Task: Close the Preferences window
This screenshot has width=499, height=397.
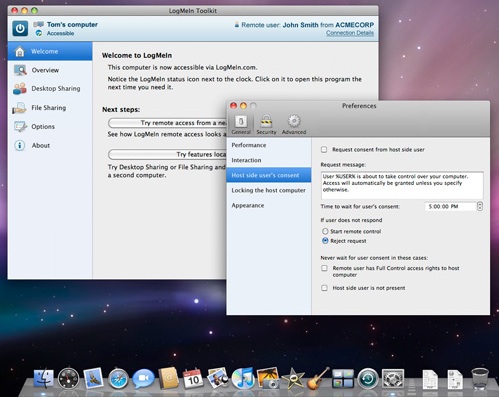Action: point(233,106)
